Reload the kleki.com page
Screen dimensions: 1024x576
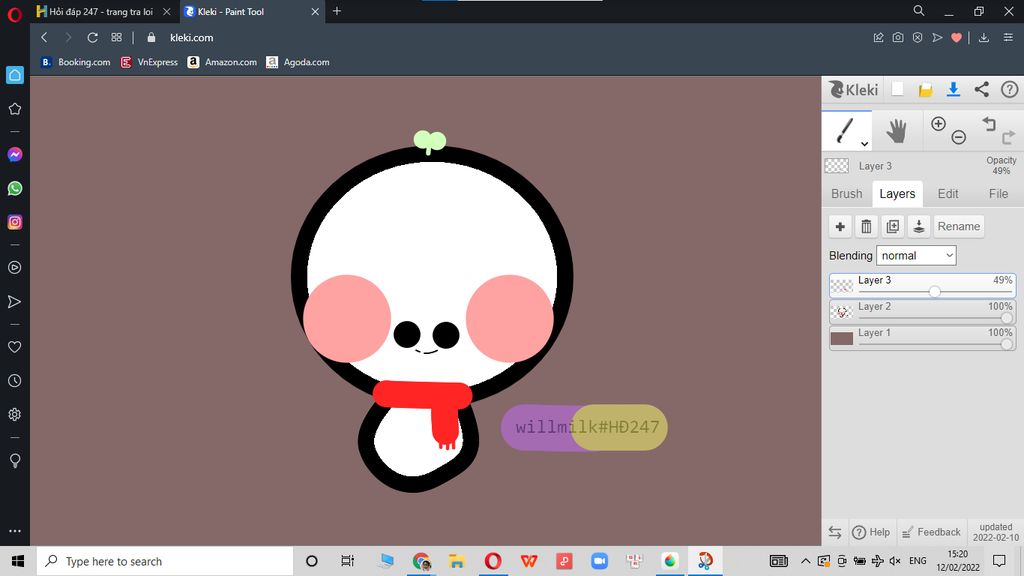(x=92, y=38)
